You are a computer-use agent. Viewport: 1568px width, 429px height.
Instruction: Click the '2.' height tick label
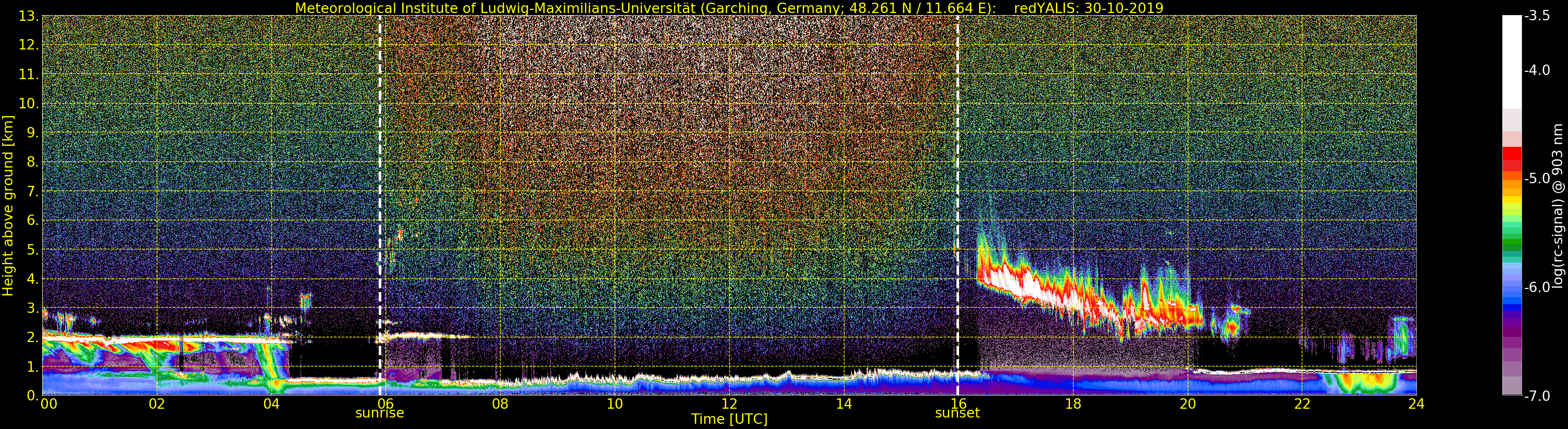(x=32, y=337)
